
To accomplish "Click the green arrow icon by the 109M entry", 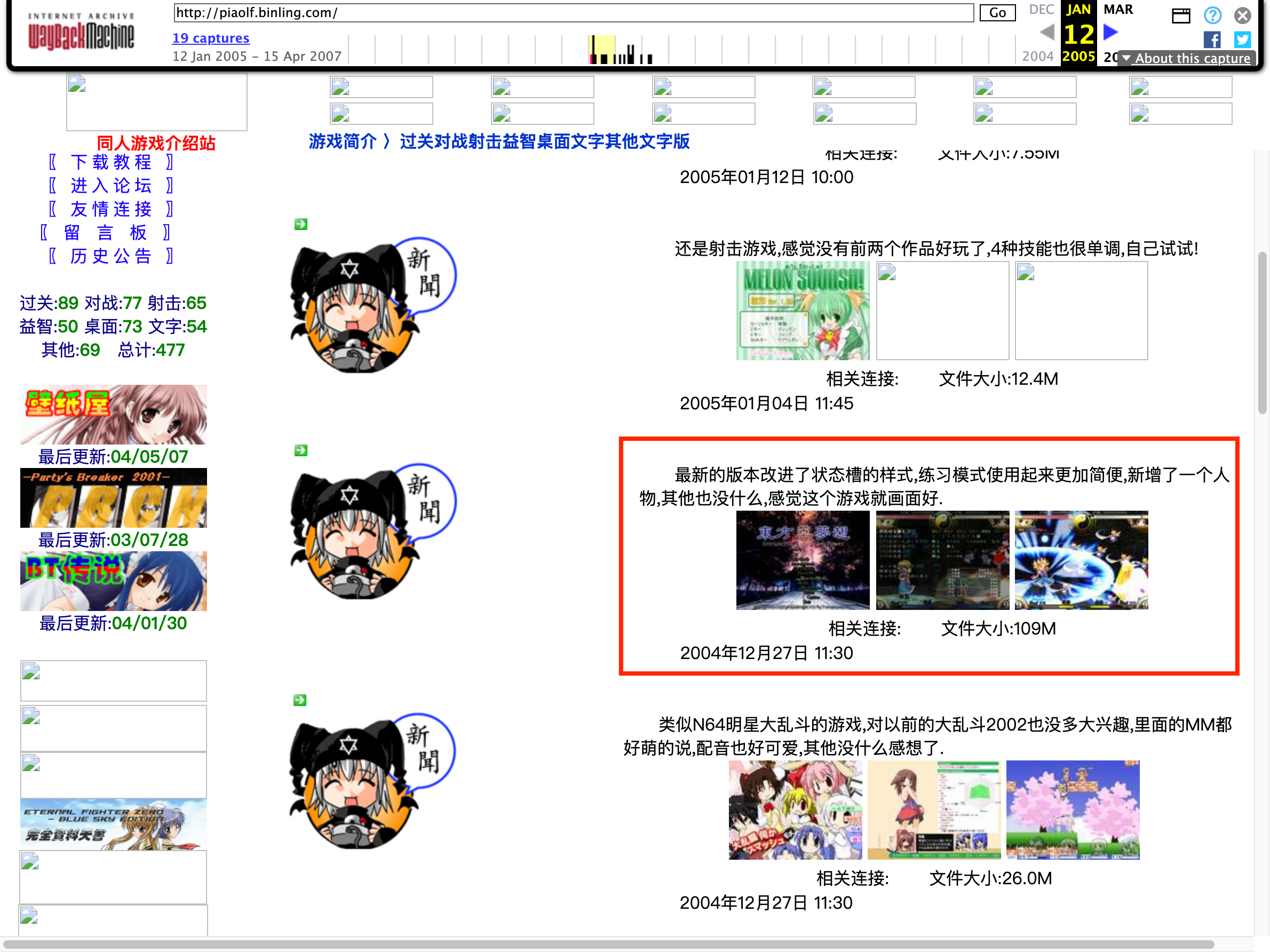I will tap(301, 450).
